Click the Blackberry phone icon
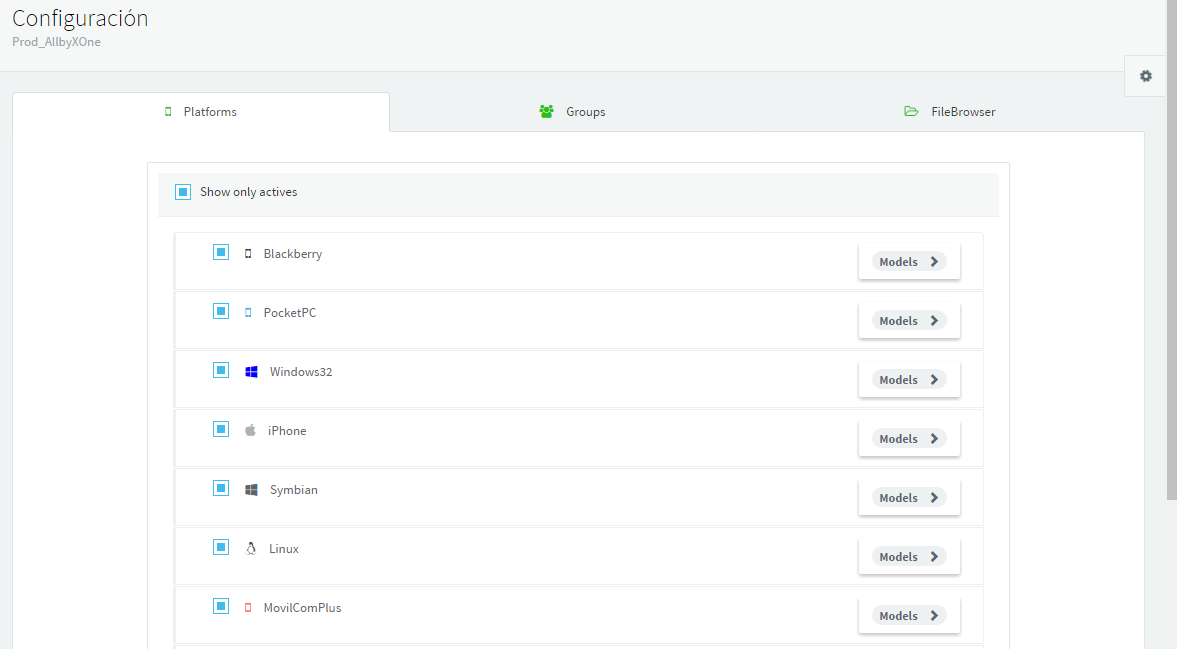This screenshot has height=649, width=1177. (248, 254)
